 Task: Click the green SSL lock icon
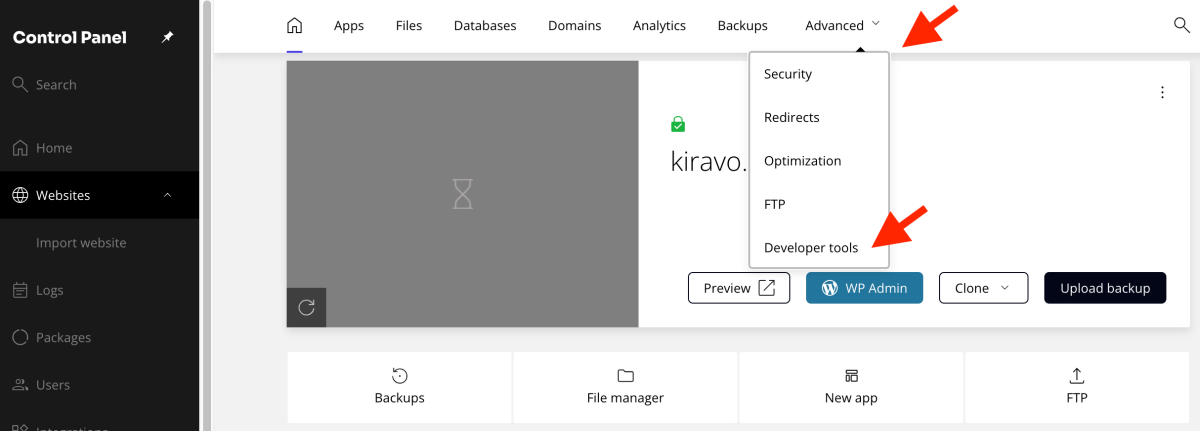pos(678,125)
